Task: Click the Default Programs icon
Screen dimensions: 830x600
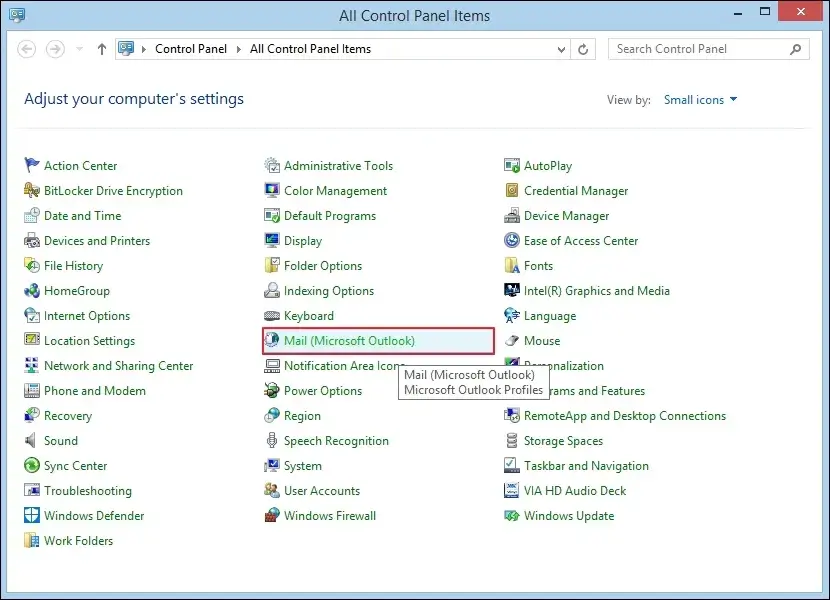Action: 272,215
